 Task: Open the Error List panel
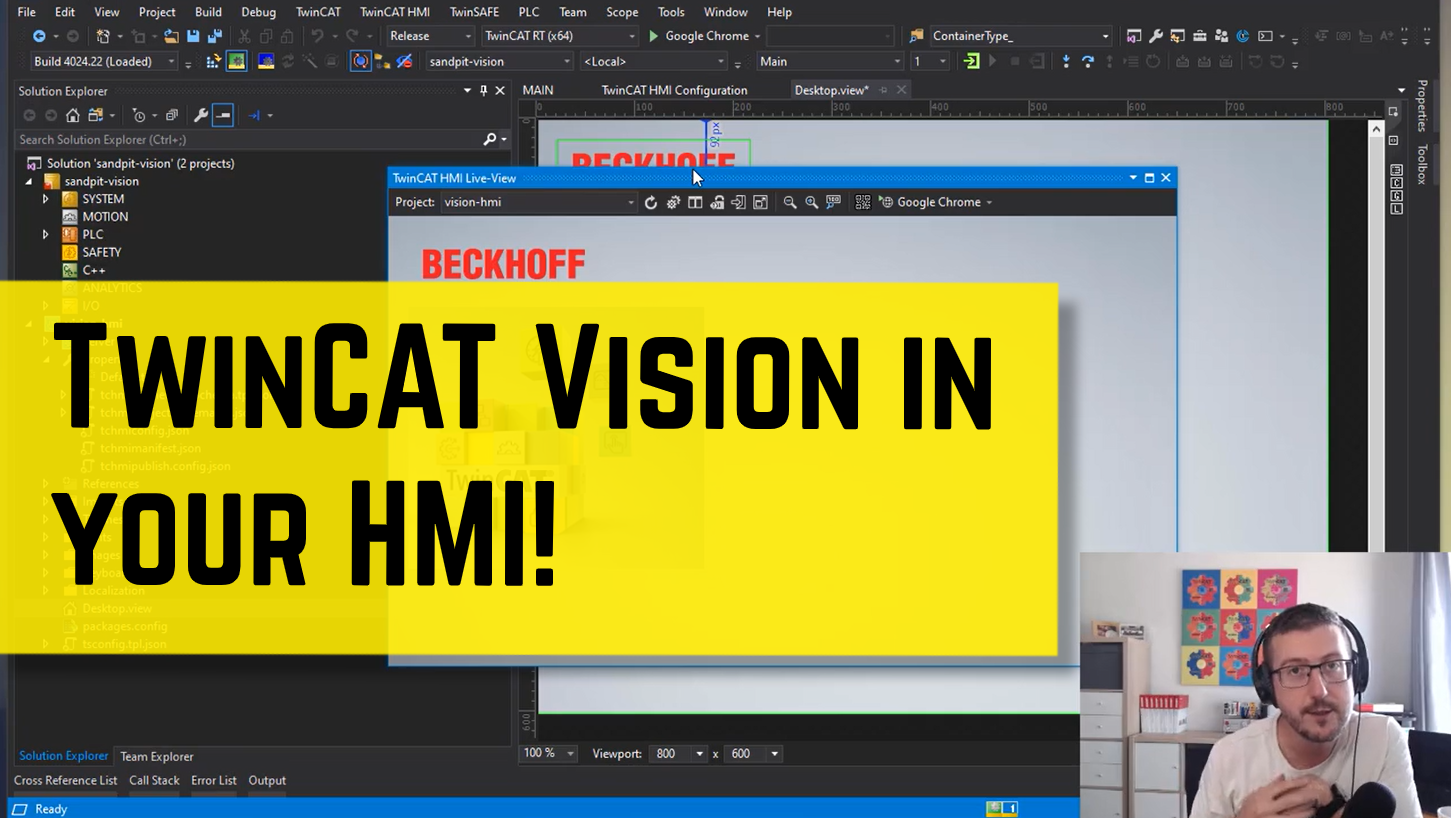tap(214, 781)
